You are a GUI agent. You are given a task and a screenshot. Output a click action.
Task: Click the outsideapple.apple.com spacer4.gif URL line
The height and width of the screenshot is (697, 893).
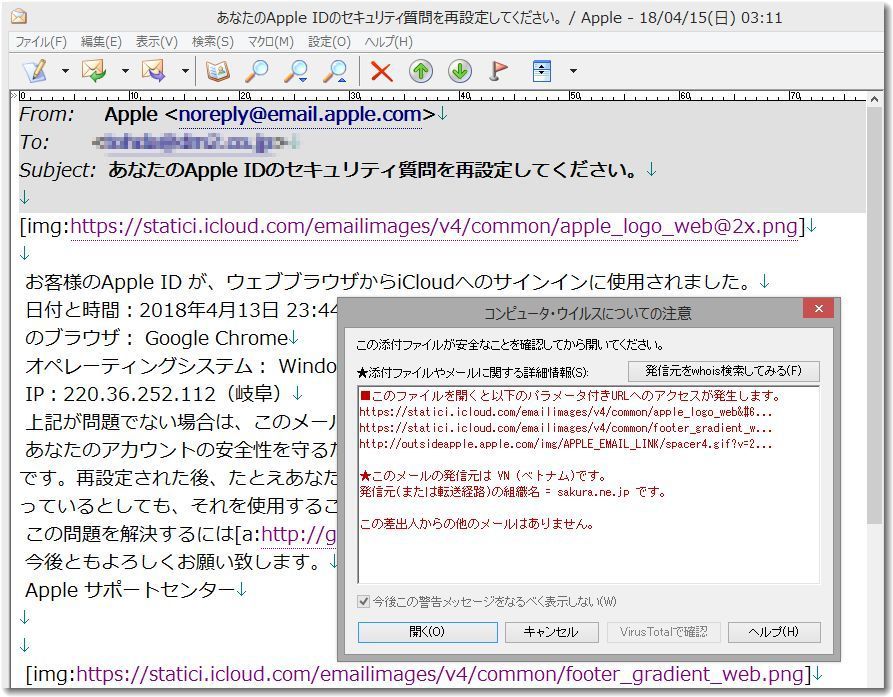[x=566, y=444]
